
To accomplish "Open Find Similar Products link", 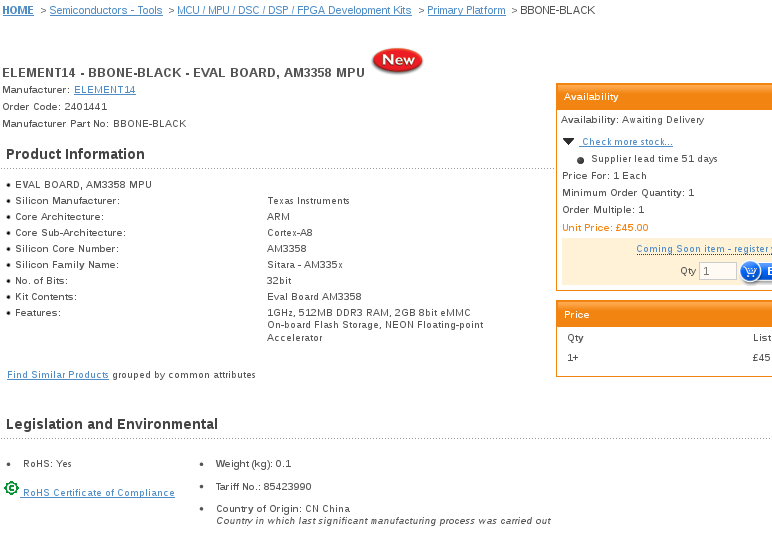I will [x=58, y=375].
